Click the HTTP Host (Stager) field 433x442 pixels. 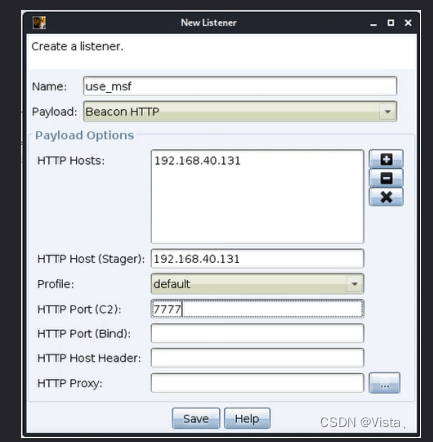point(257,259)
